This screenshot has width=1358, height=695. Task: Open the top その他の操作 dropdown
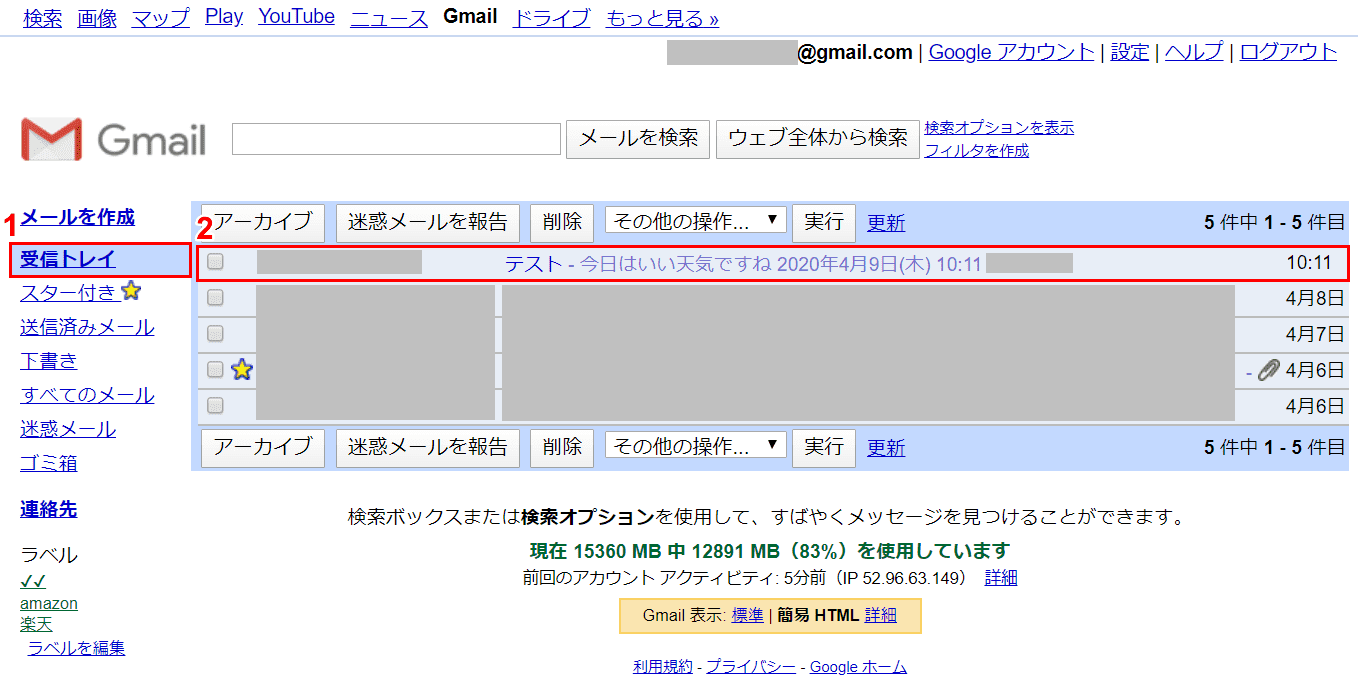click(696, 221)
